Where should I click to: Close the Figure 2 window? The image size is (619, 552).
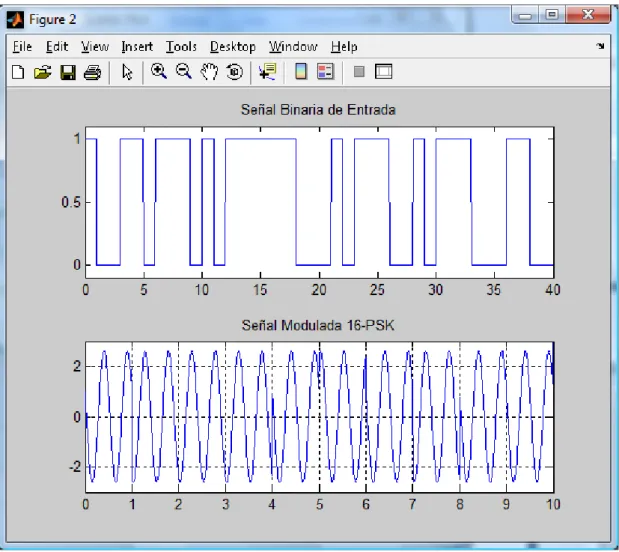point(587,15)
